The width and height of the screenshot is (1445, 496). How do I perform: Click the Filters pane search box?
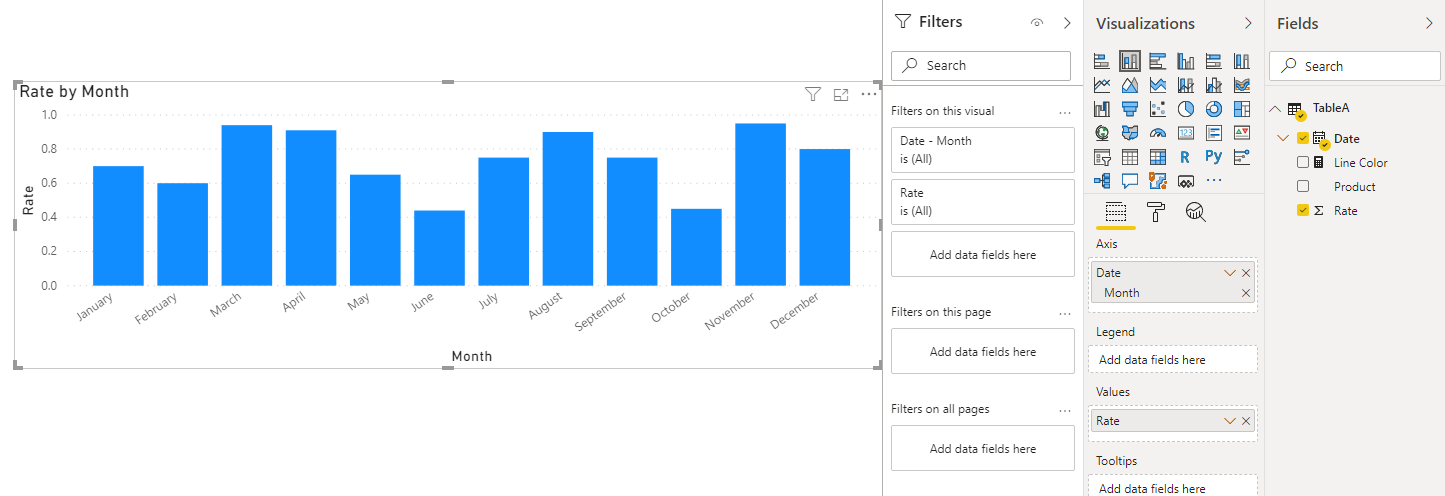pyautogui.click(x=981, y=65)
